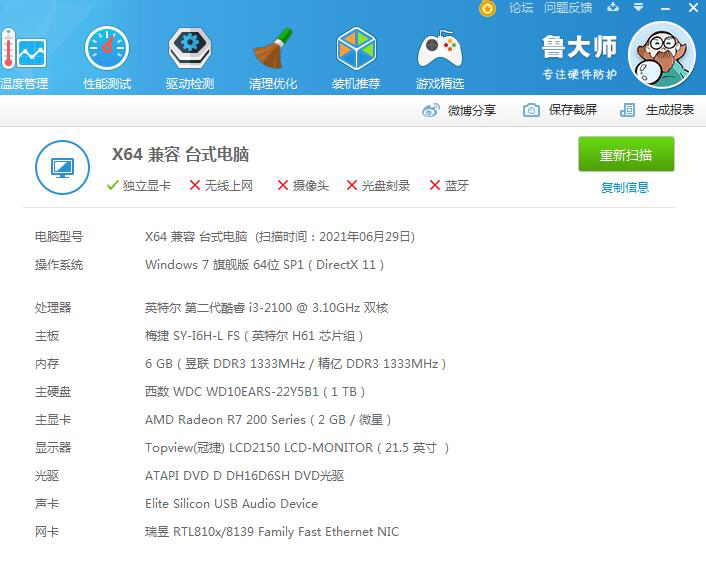Open the 游戏精选 gamepad icon
The width and height of the screenshot is (706, 576).
click(439, 50)
